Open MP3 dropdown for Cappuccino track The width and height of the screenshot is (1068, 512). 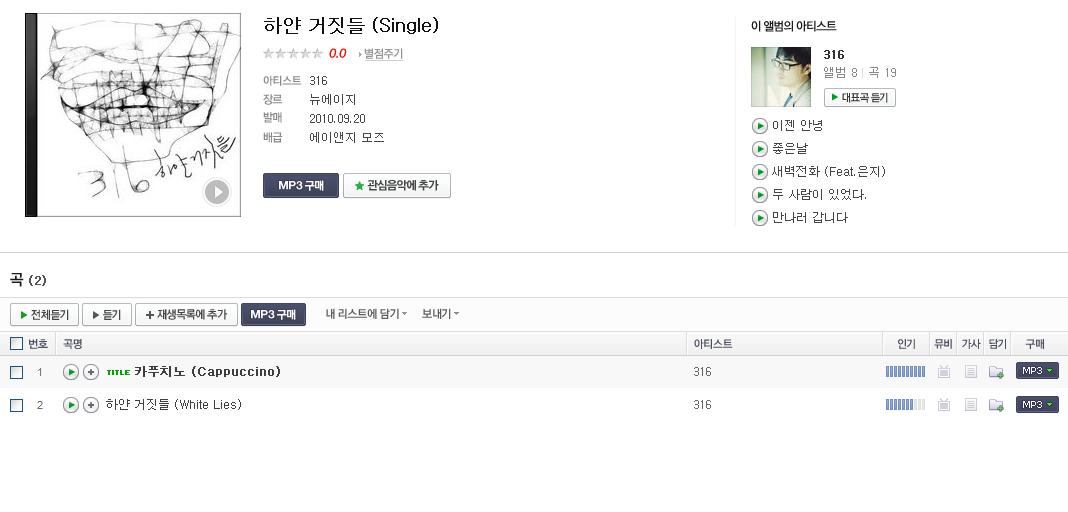tap(1037, 371)
